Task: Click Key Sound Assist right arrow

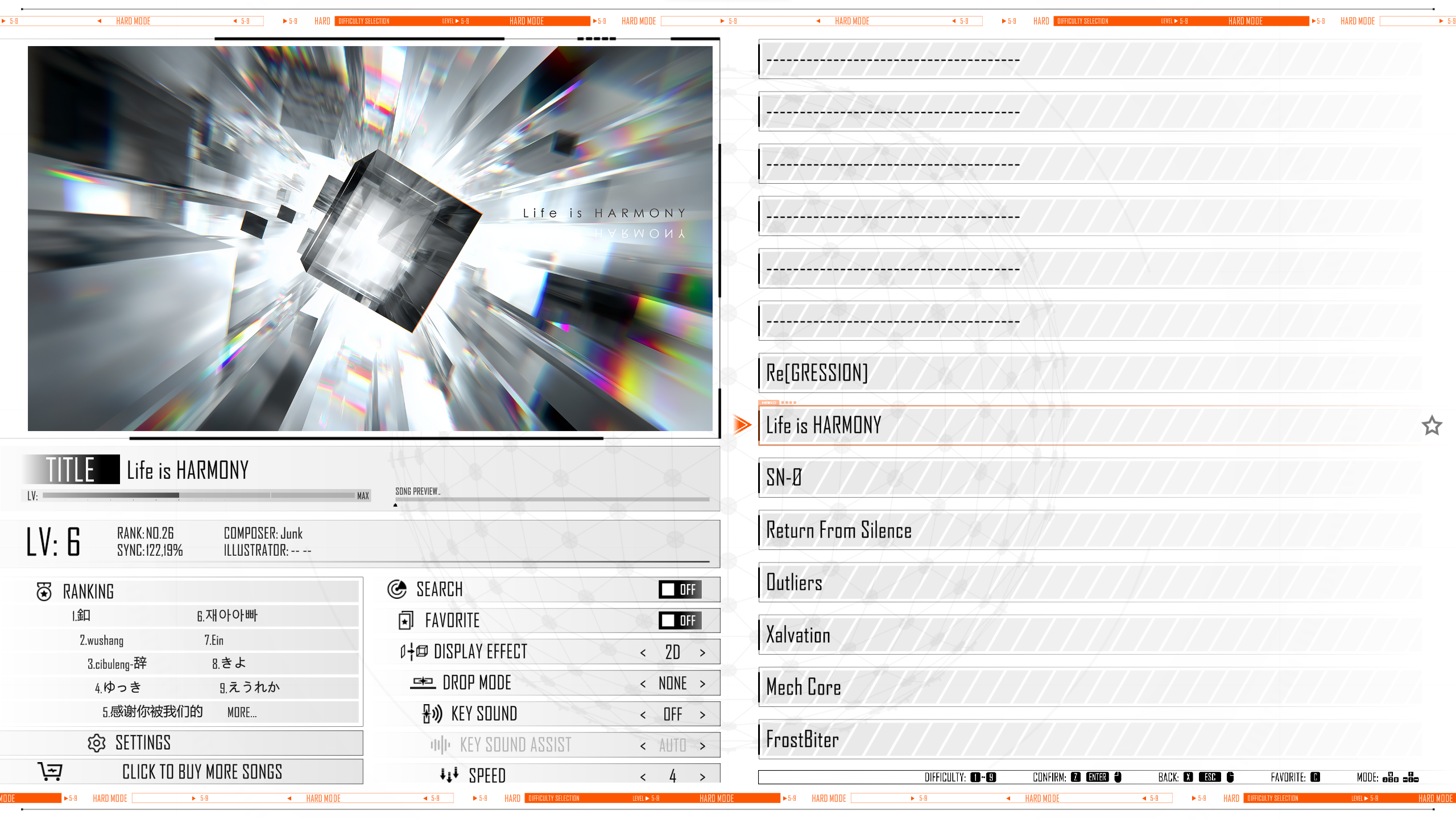Action: click(703, 746)
